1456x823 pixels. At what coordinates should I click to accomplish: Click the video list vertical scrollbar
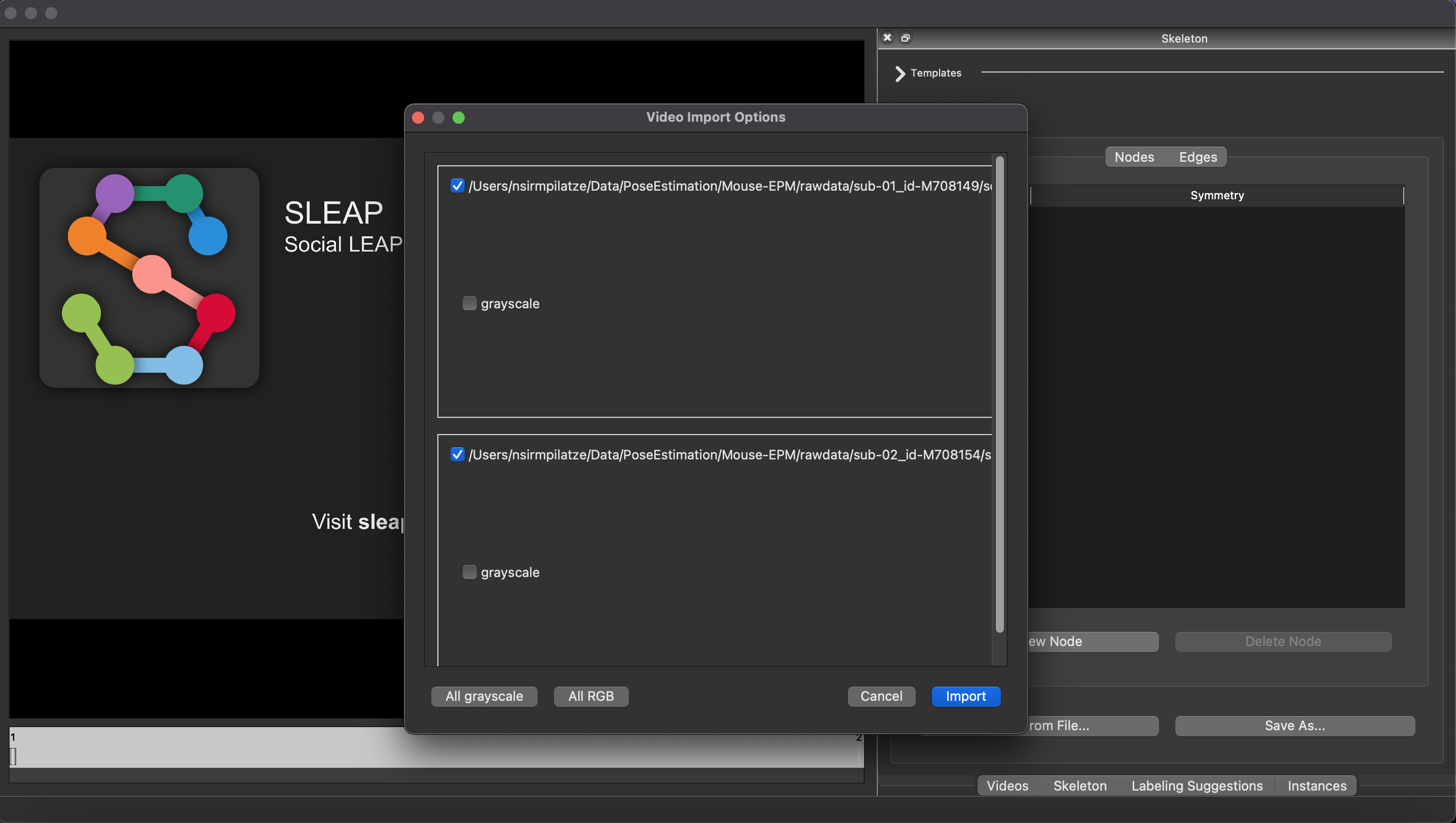pos(999,396)
